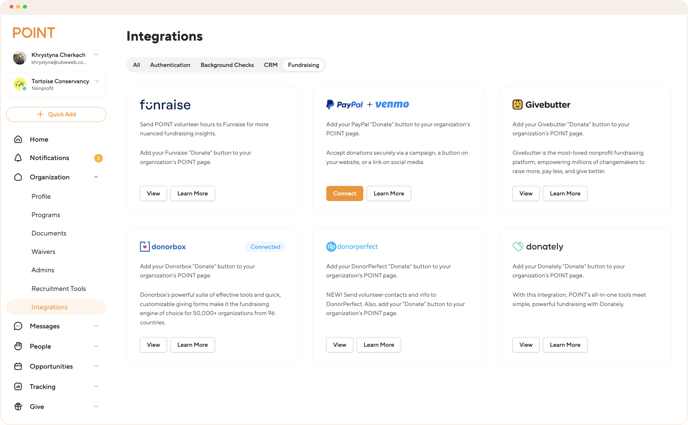Click the notifications count badge
This screenshot has width=688, height=425.
pos(98,158)
